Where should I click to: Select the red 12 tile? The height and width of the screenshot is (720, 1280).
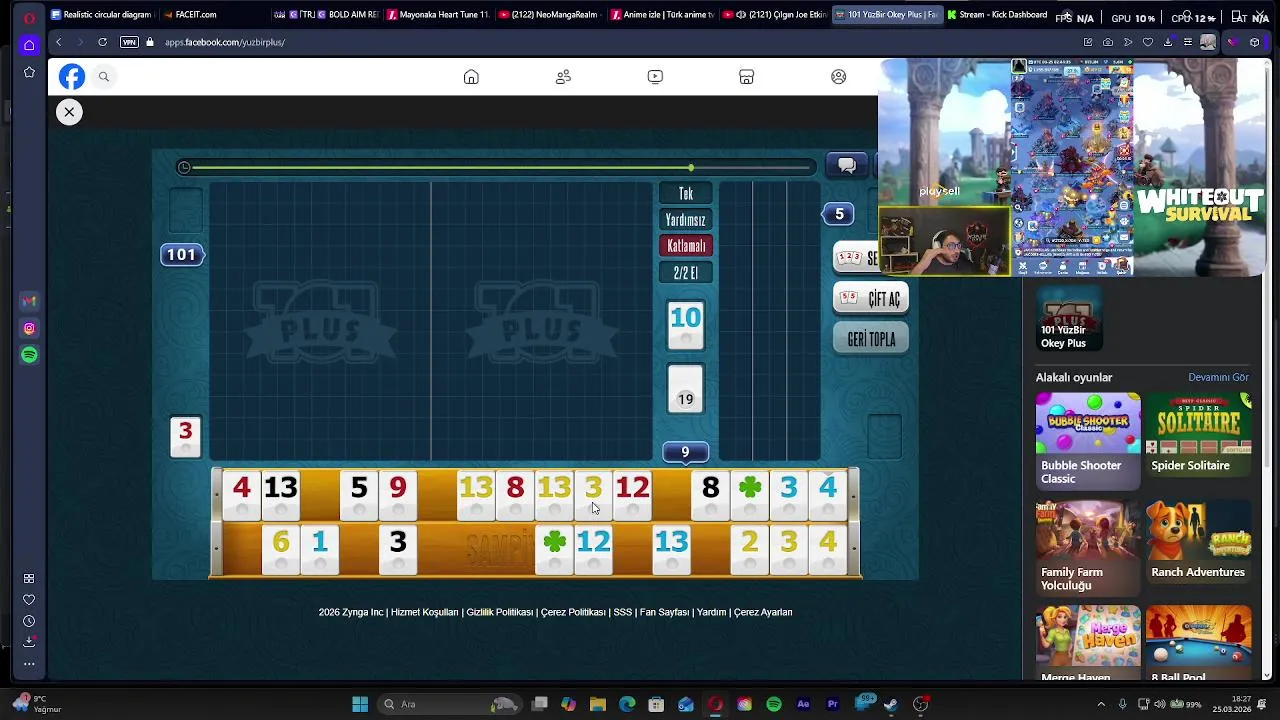632,494
